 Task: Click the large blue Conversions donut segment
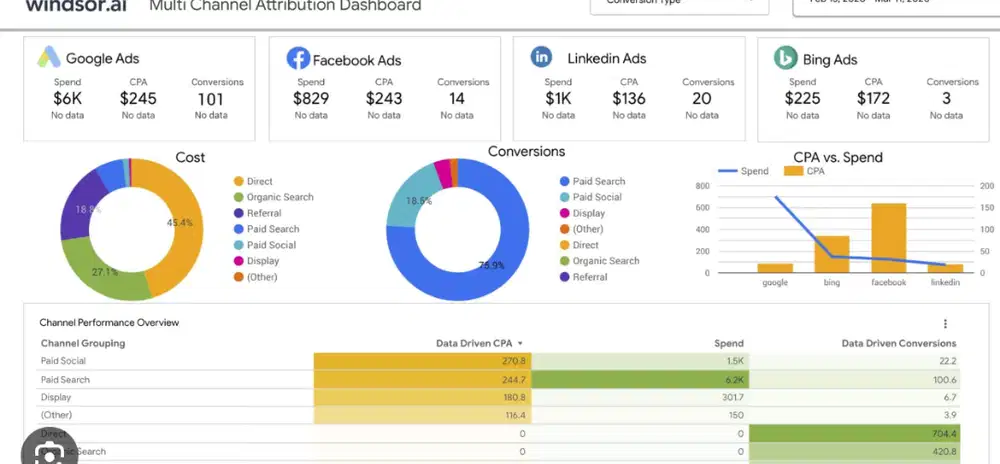click(x=500, y=270)
